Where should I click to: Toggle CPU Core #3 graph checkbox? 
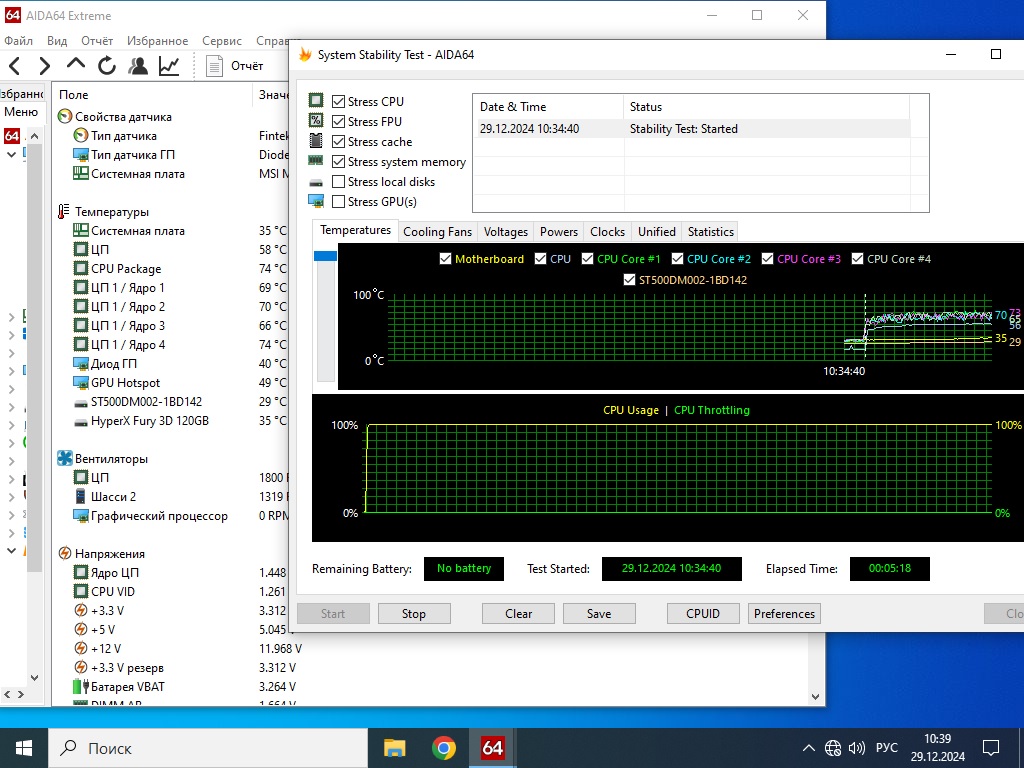[x=768, y=259]
